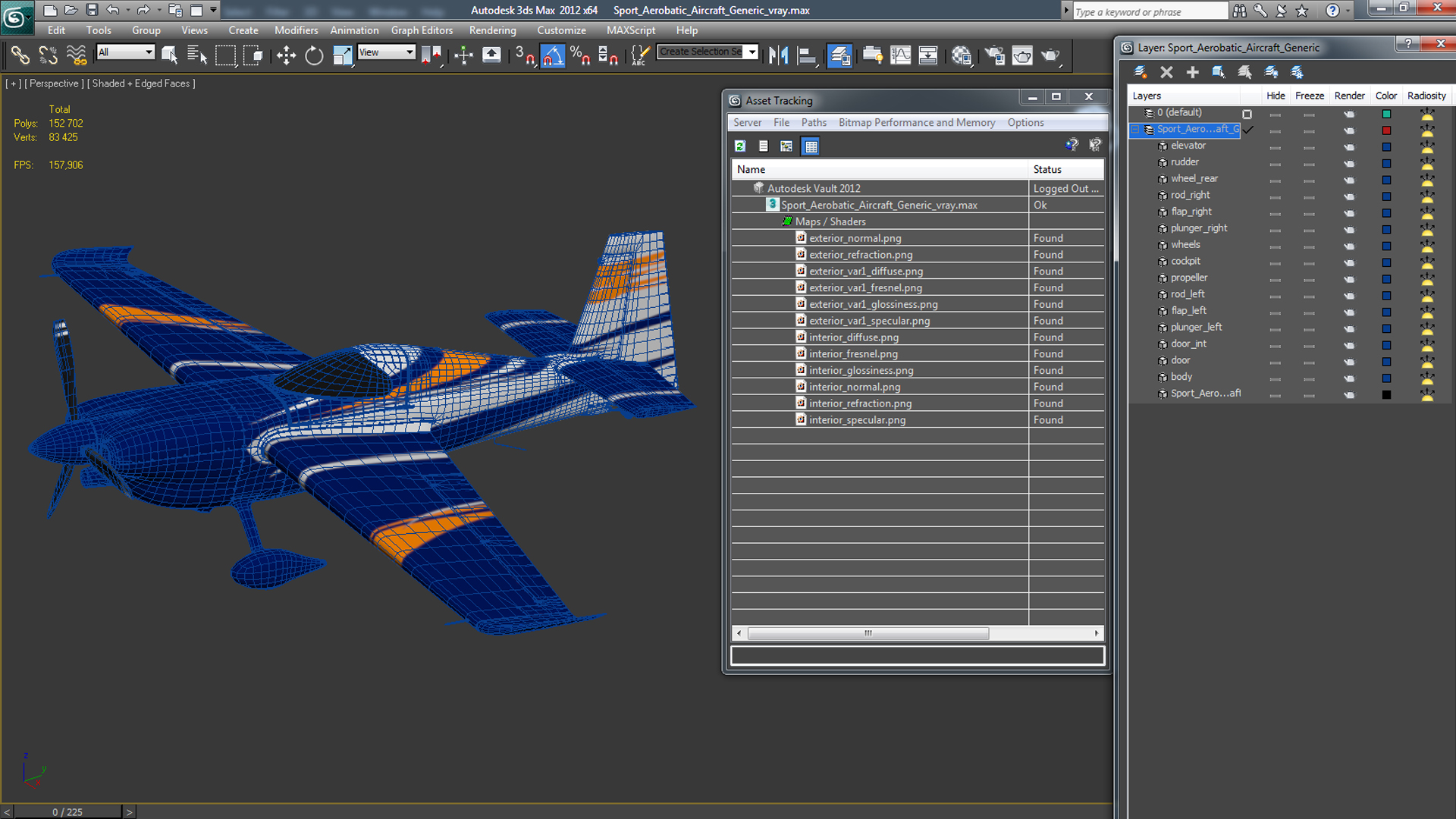Click the Mirror tool icon
The image size is (1456, 819).
779,55
